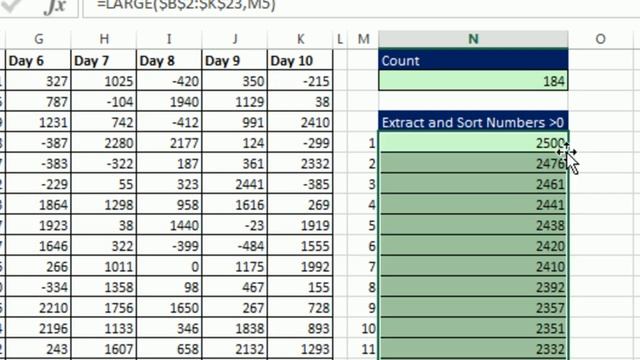This screenshot has height=360, width=640.
Task: Click the Day 10 header cell
Action: click(x=300, y=61)
